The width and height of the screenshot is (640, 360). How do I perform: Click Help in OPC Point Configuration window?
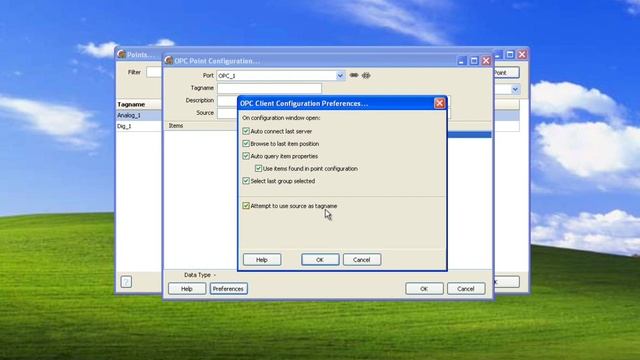point(187,289)
